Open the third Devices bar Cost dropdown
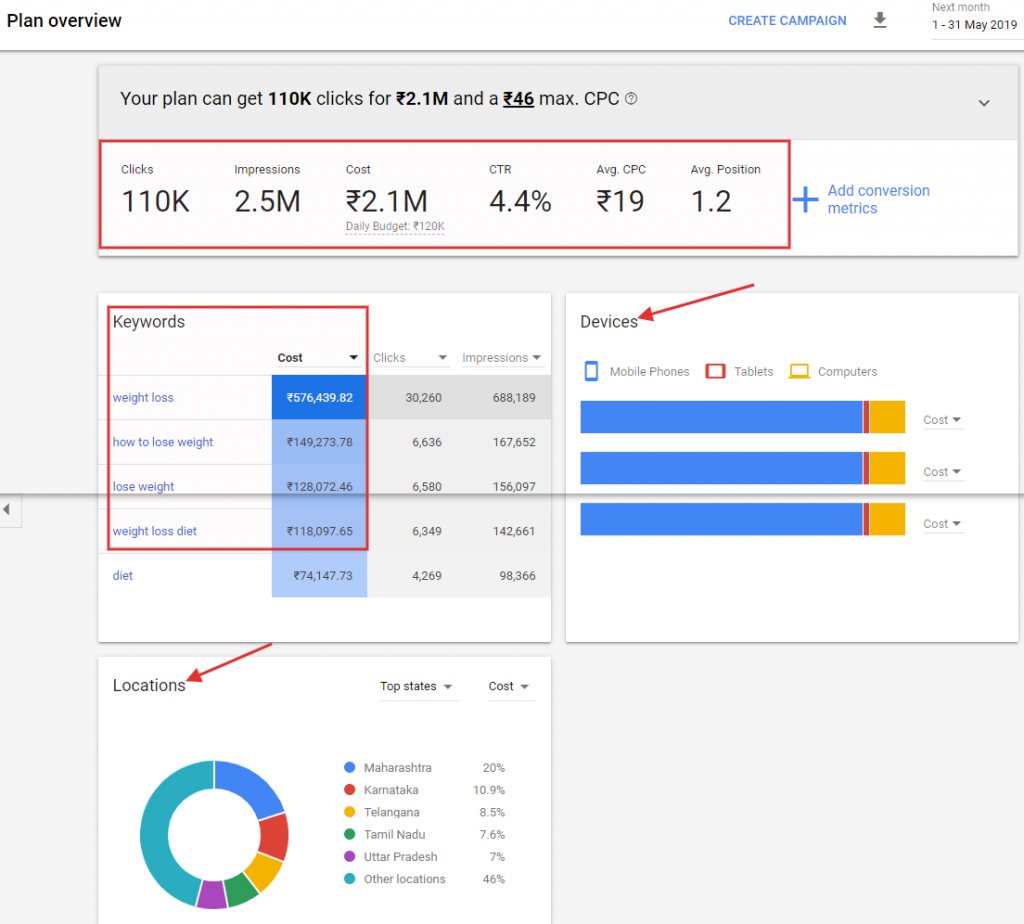The image size is (1024, 924). pyautogui.click(x=942, y=524)
